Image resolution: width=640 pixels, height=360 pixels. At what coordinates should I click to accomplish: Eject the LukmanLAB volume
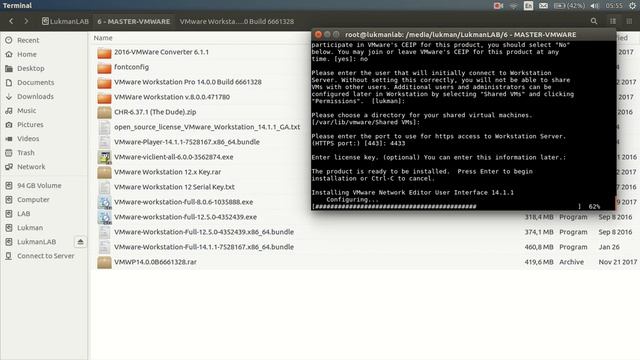coord(80,242)
